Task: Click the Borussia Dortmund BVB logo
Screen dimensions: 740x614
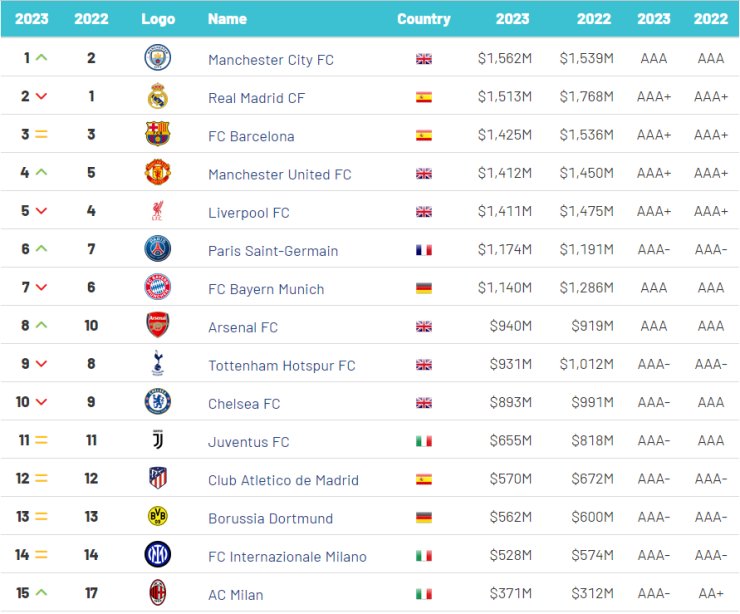Action: pyautogui.click(x=158, y=516)
